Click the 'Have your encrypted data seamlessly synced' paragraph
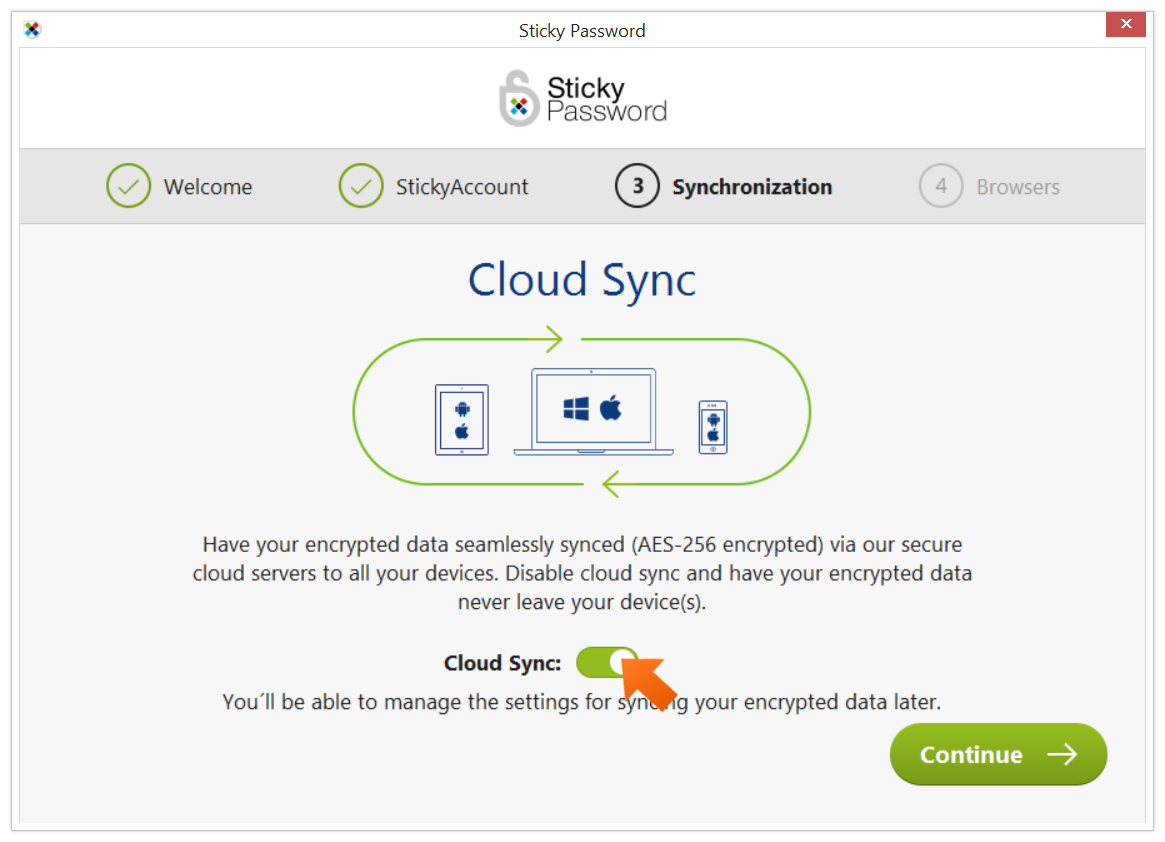The height and width of the screenshot is (842, 1165). click(x=582, y=573)
